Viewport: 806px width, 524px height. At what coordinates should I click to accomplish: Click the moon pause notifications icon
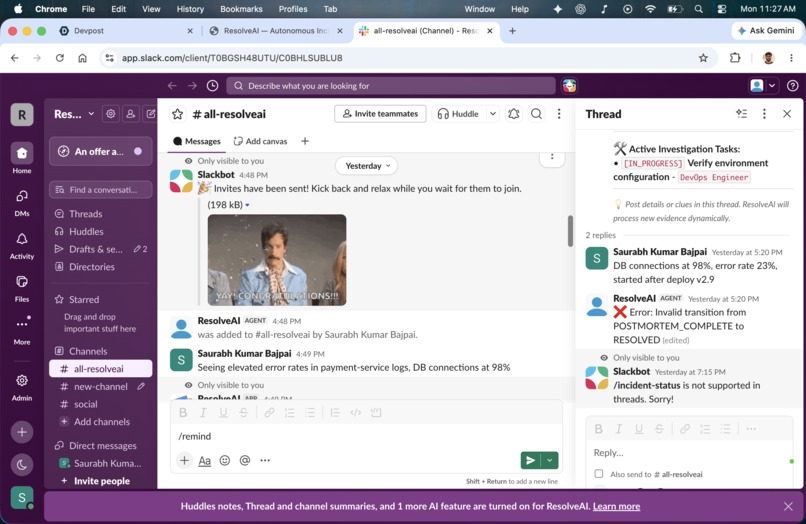point(22,465)
